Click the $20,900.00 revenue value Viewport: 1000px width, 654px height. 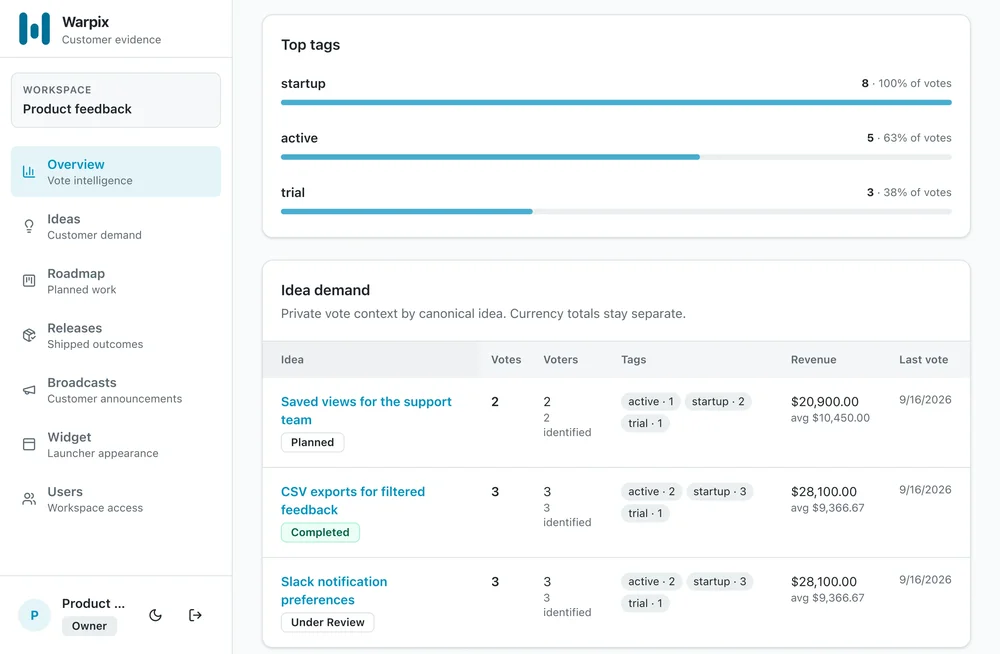[825, 401]
